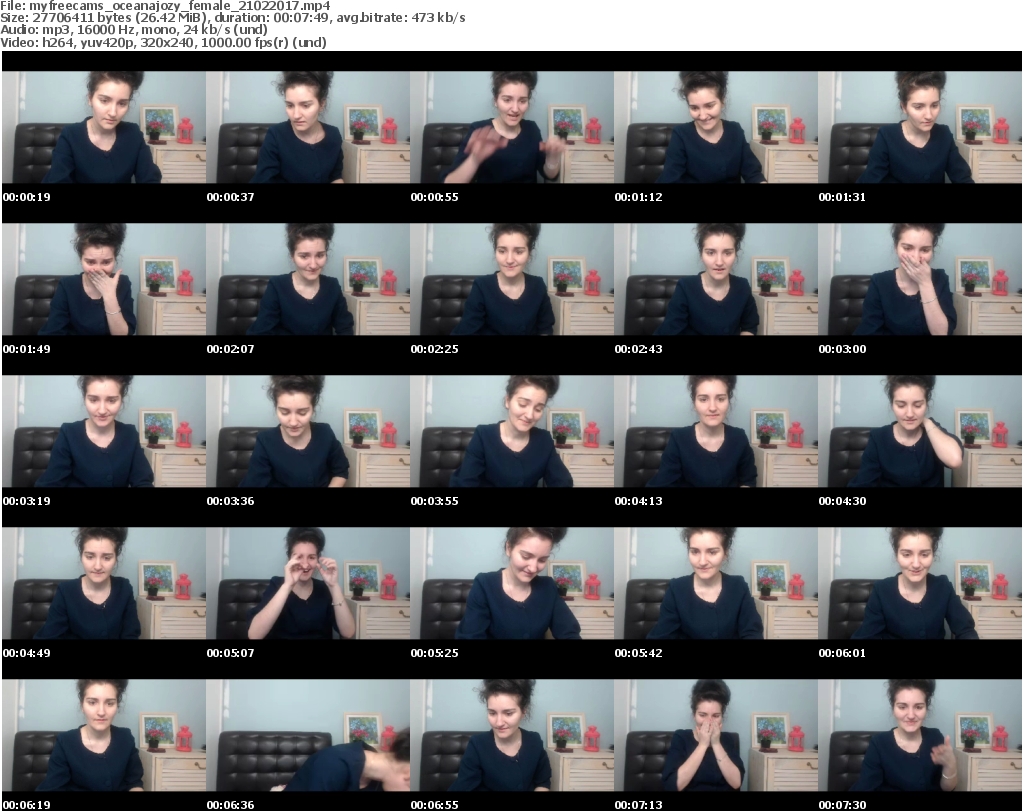
Task: Select the thumbnail frame at 00:05:25
Action: (x=511, y=583)
